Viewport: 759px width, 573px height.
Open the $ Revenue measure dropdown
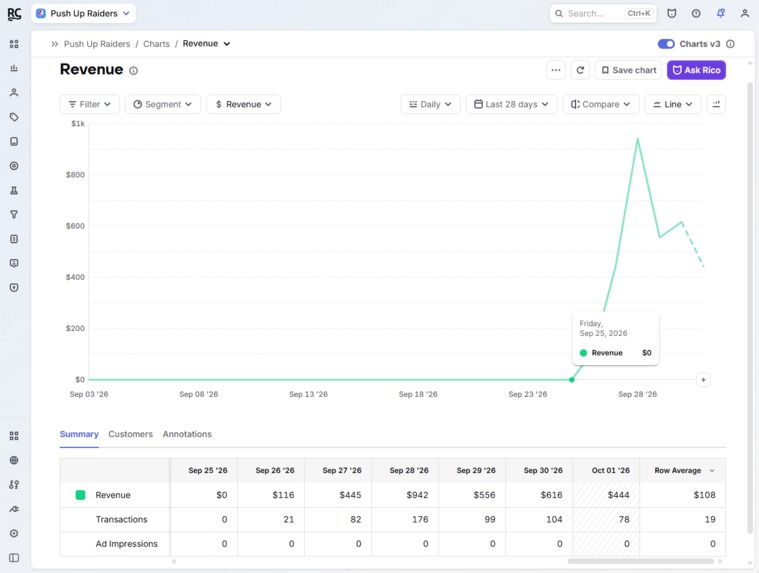point(243,104)
